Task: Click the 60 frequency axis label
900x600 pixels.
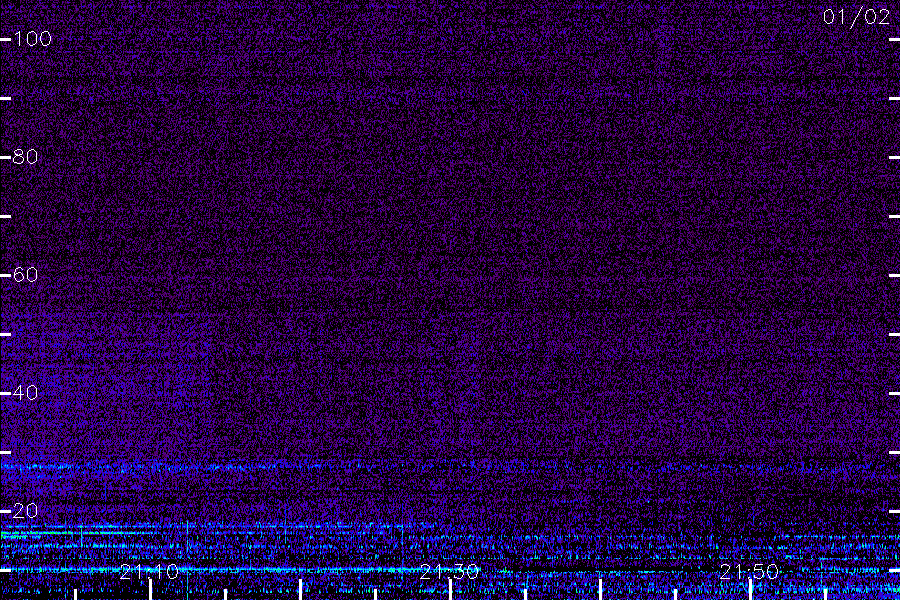Action: coord(25,275)
